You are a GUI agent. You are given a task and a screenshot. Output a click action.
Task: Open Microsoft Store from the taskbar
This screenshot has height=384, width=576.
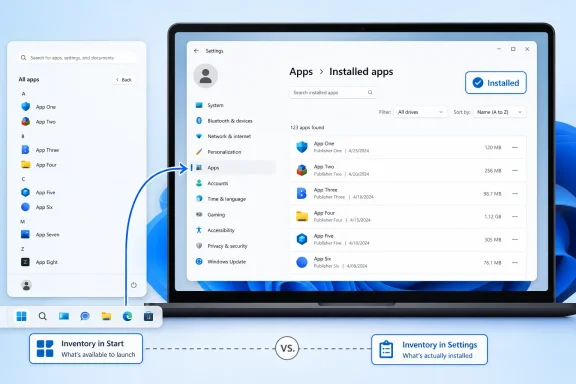(148, 316)
